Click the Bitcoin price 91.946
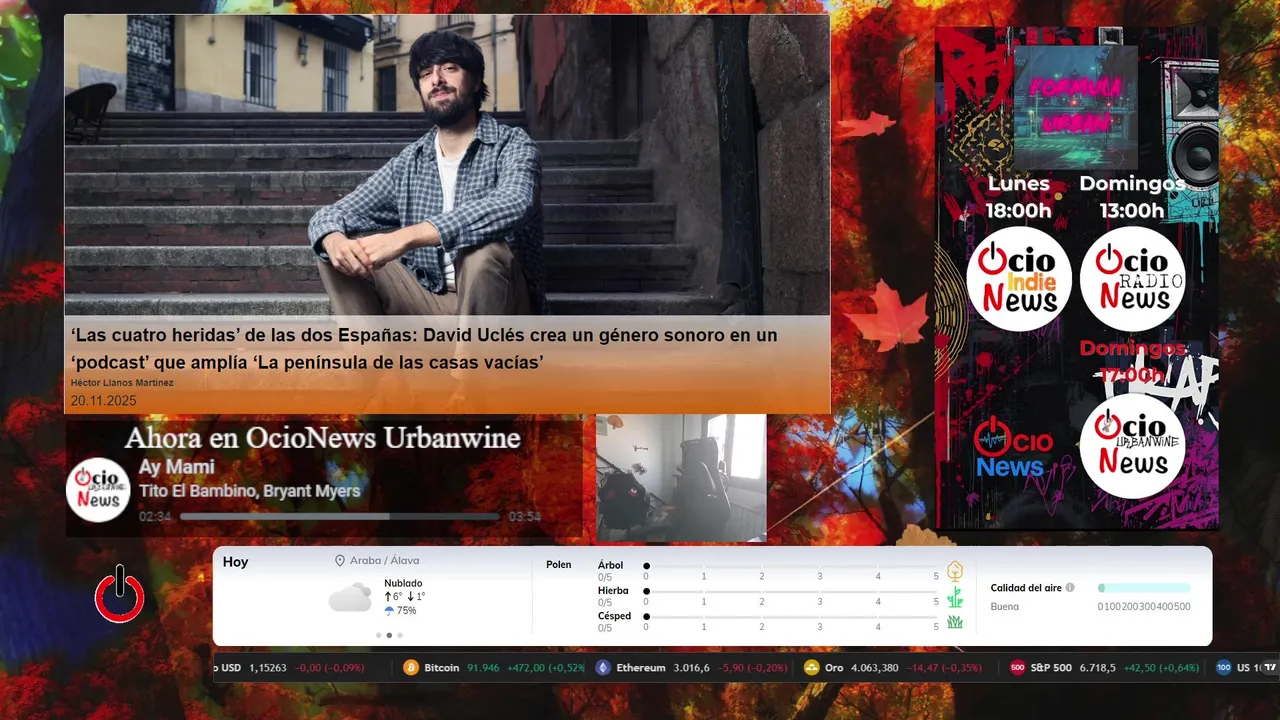Screen dimensions: 1280x720 point(483,668)
